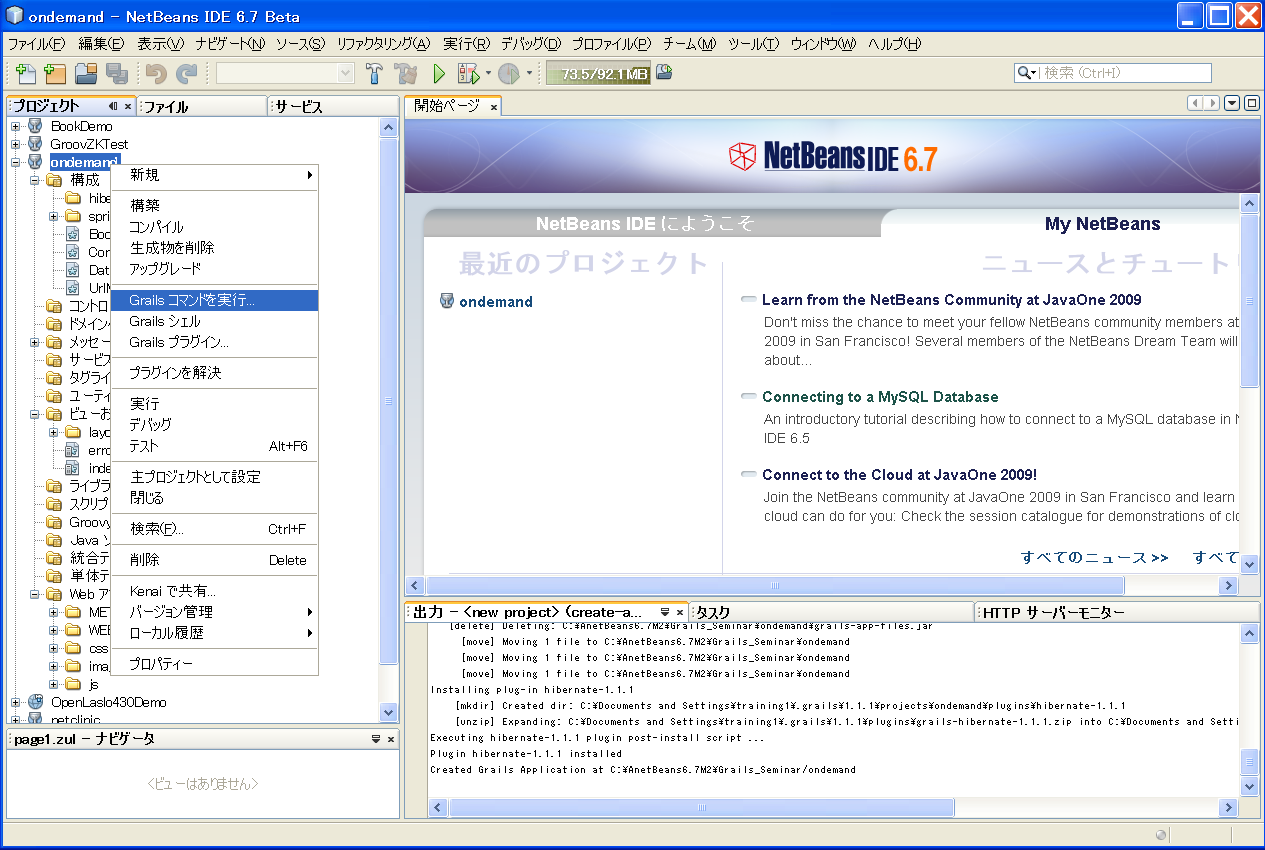Choose テスト from the context menu

pos(214,446)
